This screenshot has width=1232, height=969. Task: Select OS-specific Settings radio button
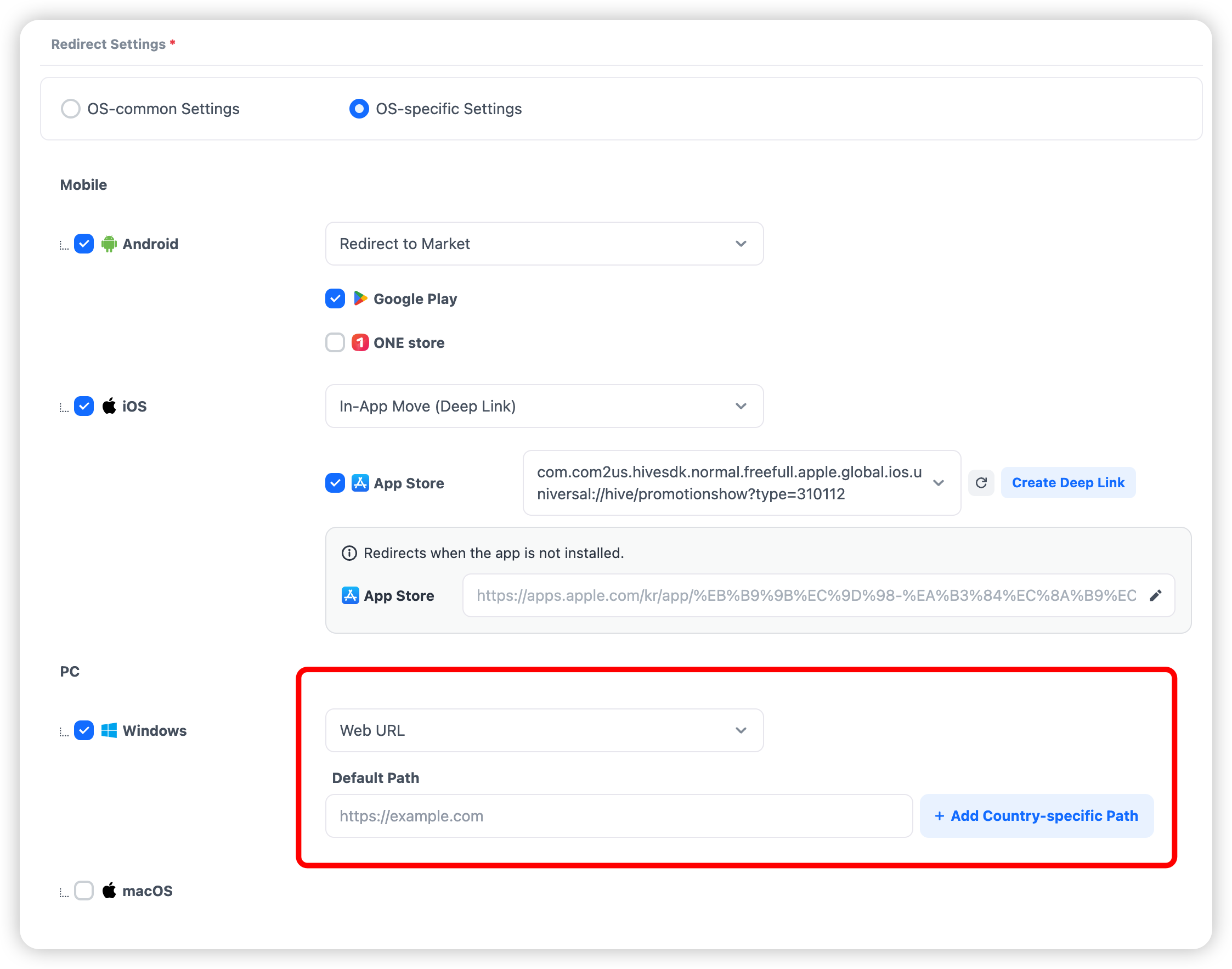pyautogui.click(x=359, y=108)
